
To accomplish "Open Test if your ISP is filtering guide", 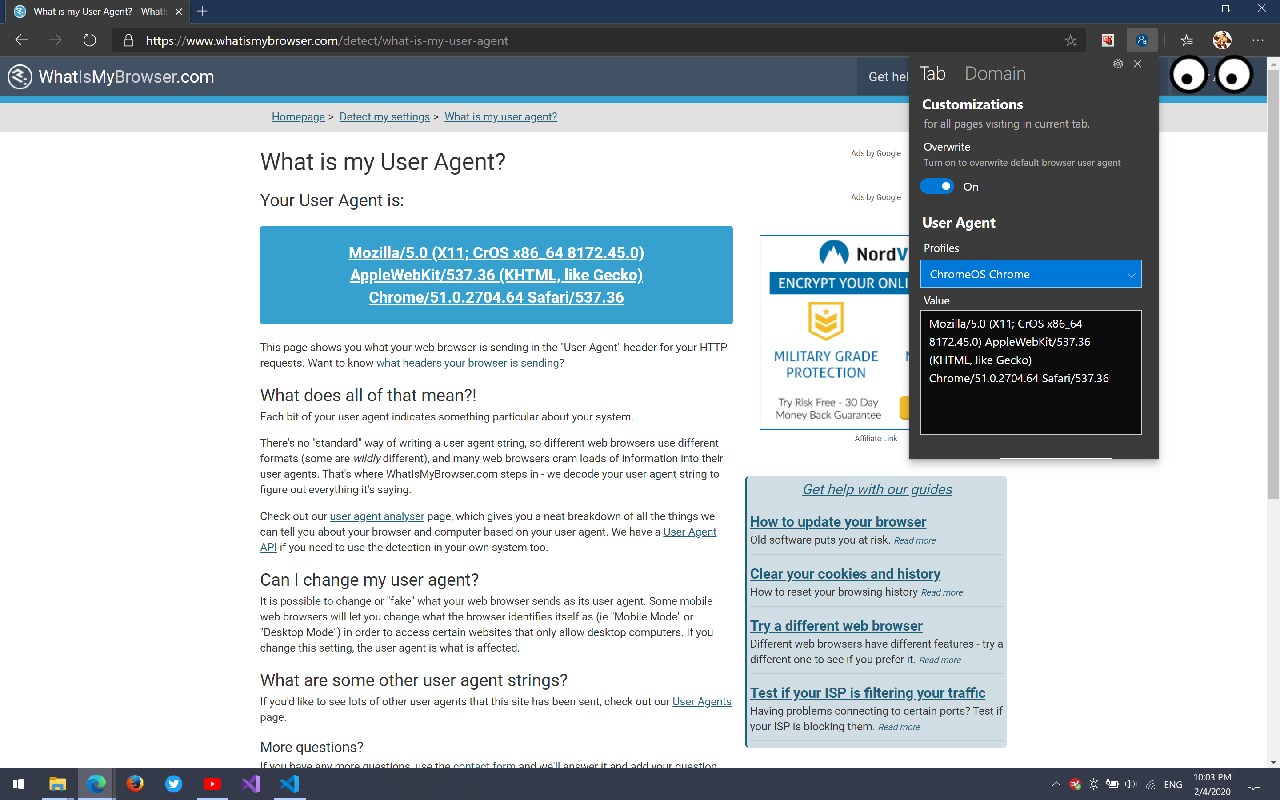I will pyautogui.click(x=867, y=693).
